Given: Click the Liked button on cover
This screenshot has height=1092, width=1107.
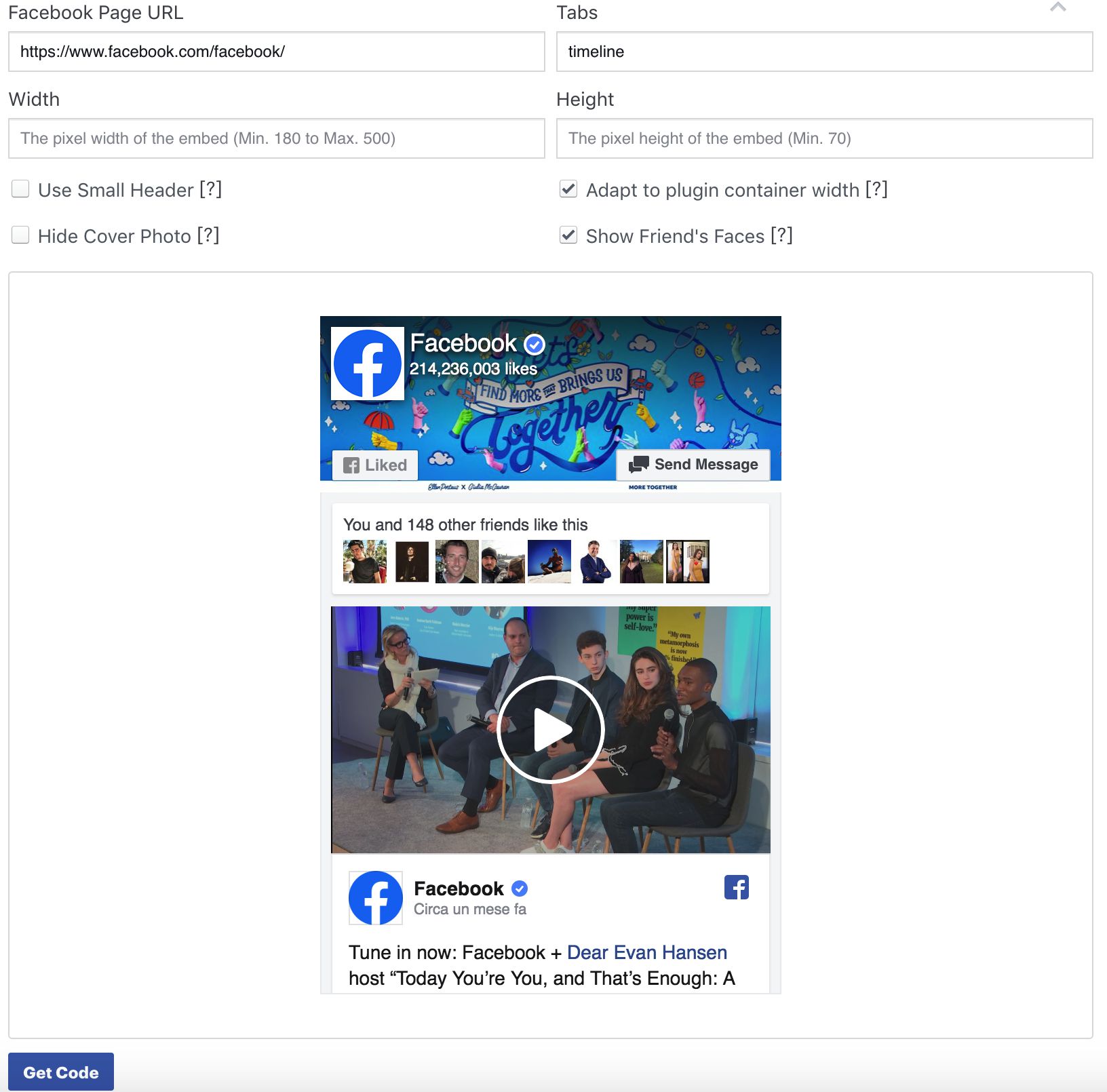Looking at the screenshot, I should point(375,465).
